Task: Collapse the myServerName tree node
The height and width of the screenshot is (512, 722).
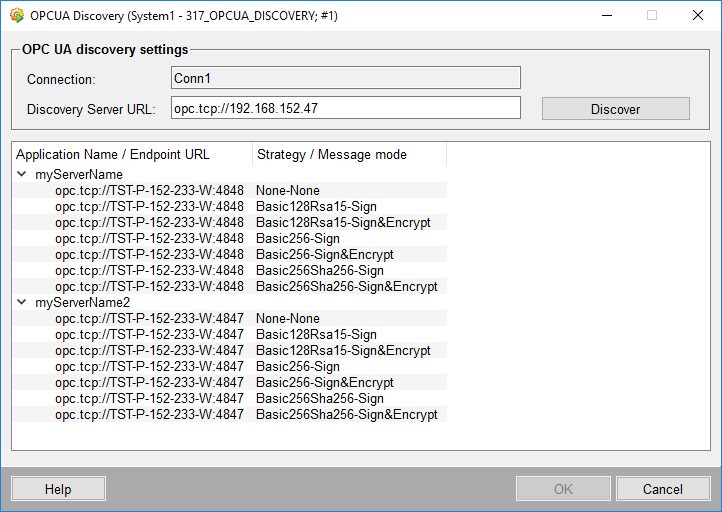Action: click(x=22, y=175)
